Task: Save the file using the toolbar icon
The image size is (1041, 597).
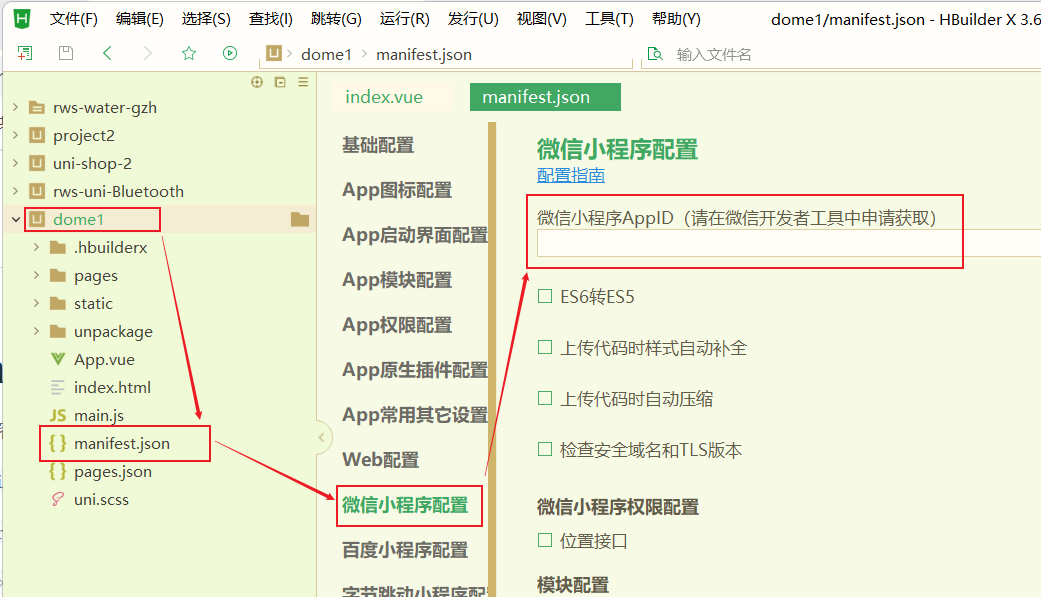Action: pos(66,53)
